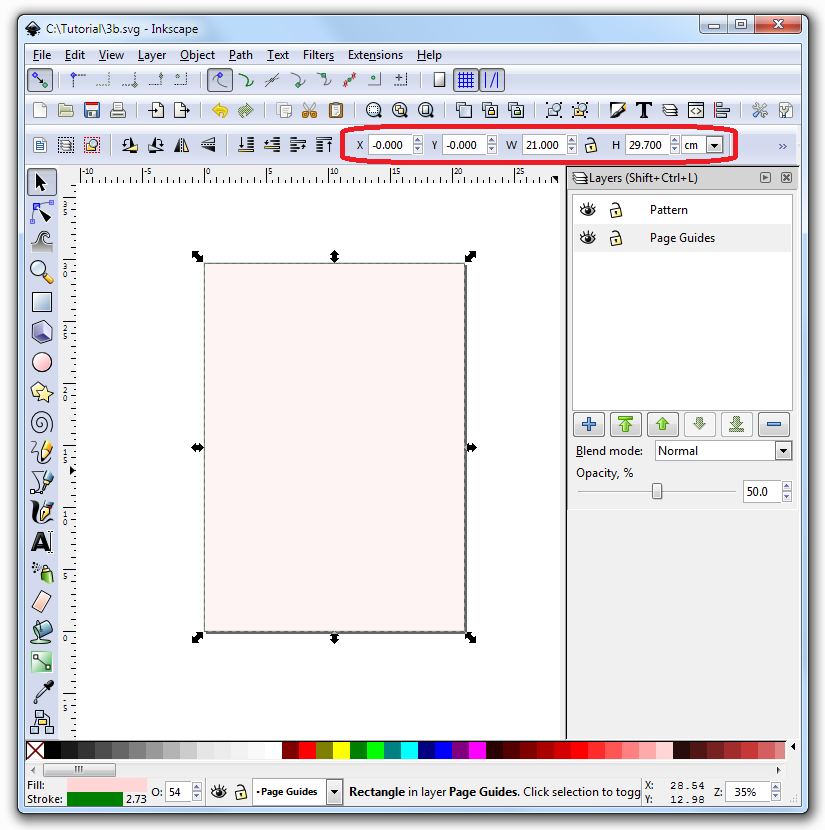
Task: Choose the Star and polygon tool
Action: click(x=41, y=391)
